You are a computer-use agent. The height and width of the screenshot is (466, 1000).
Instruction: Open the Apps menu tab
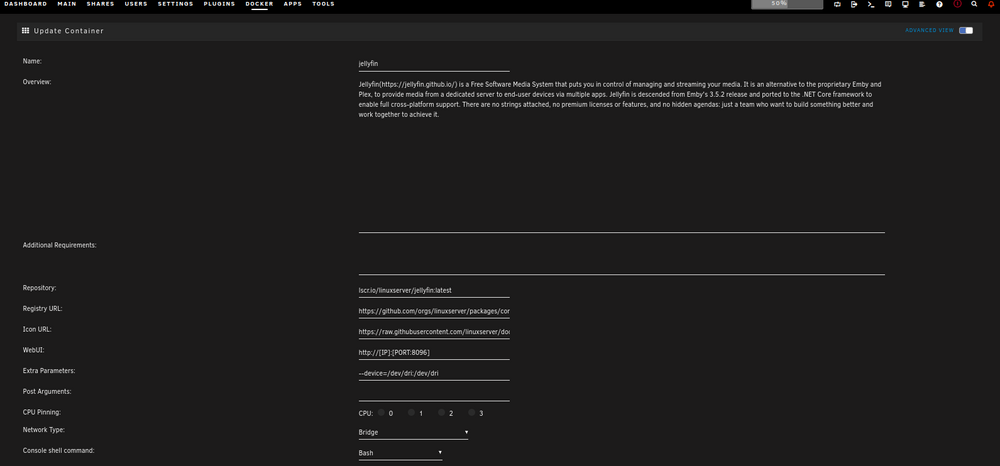tap(293, 4)
